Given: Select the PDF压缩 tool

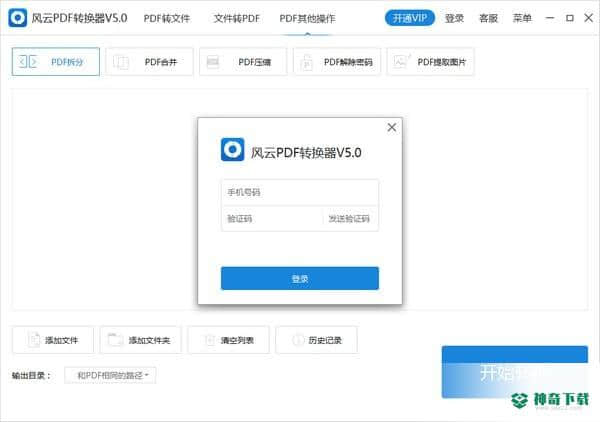Looking at the screenshot, I should coord(243,62).
